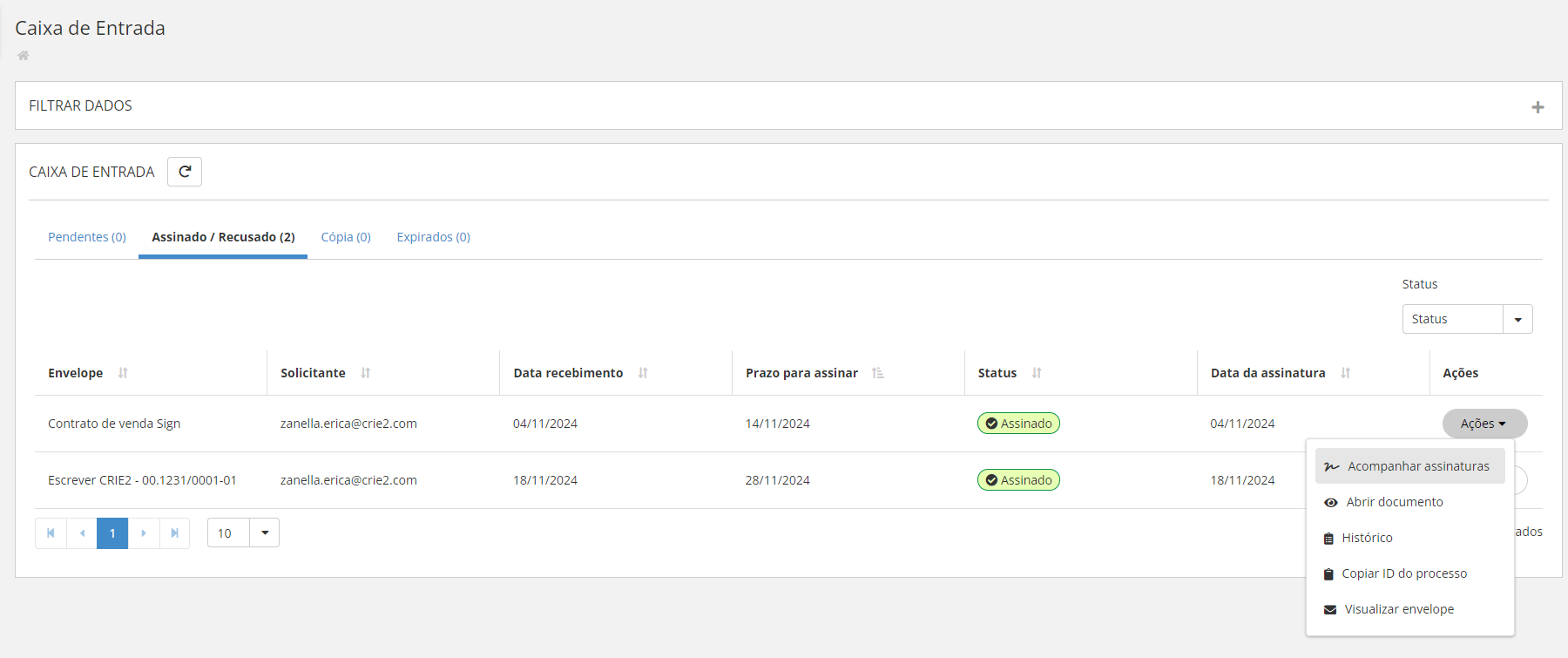Sort by Data recebimento column
Viewport: 1568px width, 658px height.
click(x=643, y=373)
